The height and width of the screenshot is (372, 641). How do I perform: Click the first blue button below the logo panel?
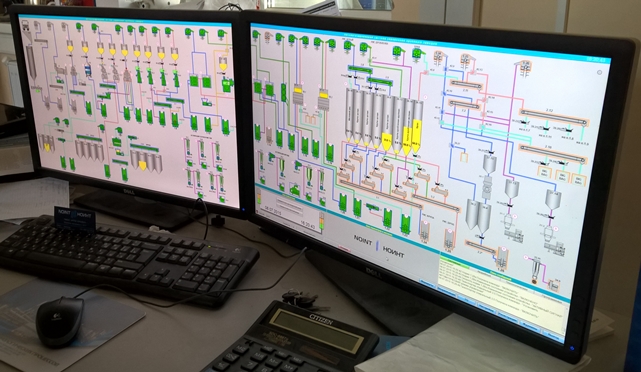click(x=428, y=282)
